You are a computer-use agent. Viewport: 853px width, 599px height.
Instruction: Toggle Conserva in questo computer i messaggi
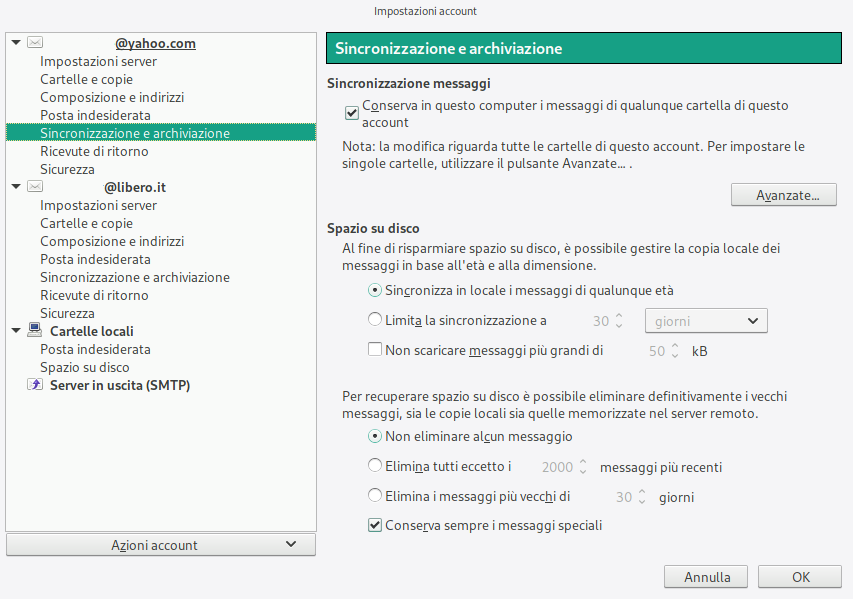click(352, 113)
